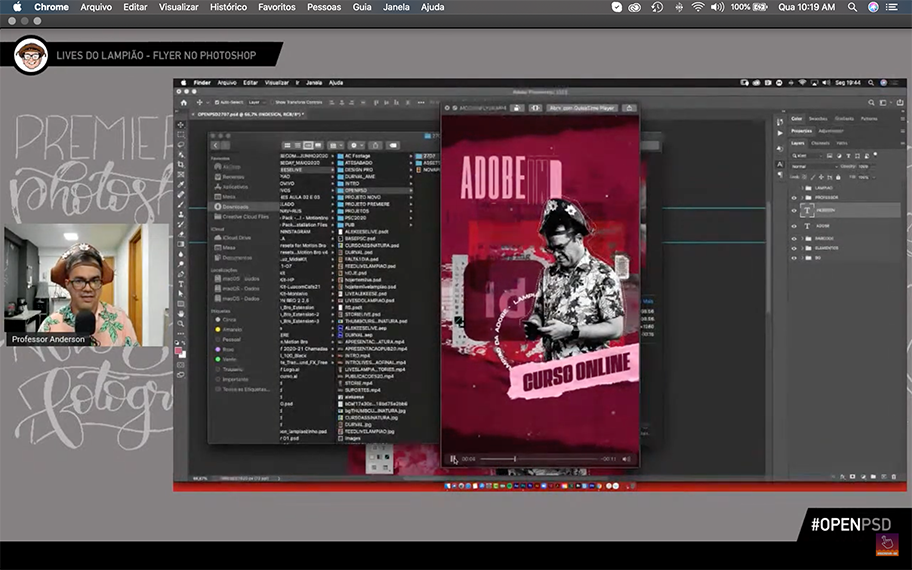Click the Finder share button icon
912x570 pixels.
point(375,145)
